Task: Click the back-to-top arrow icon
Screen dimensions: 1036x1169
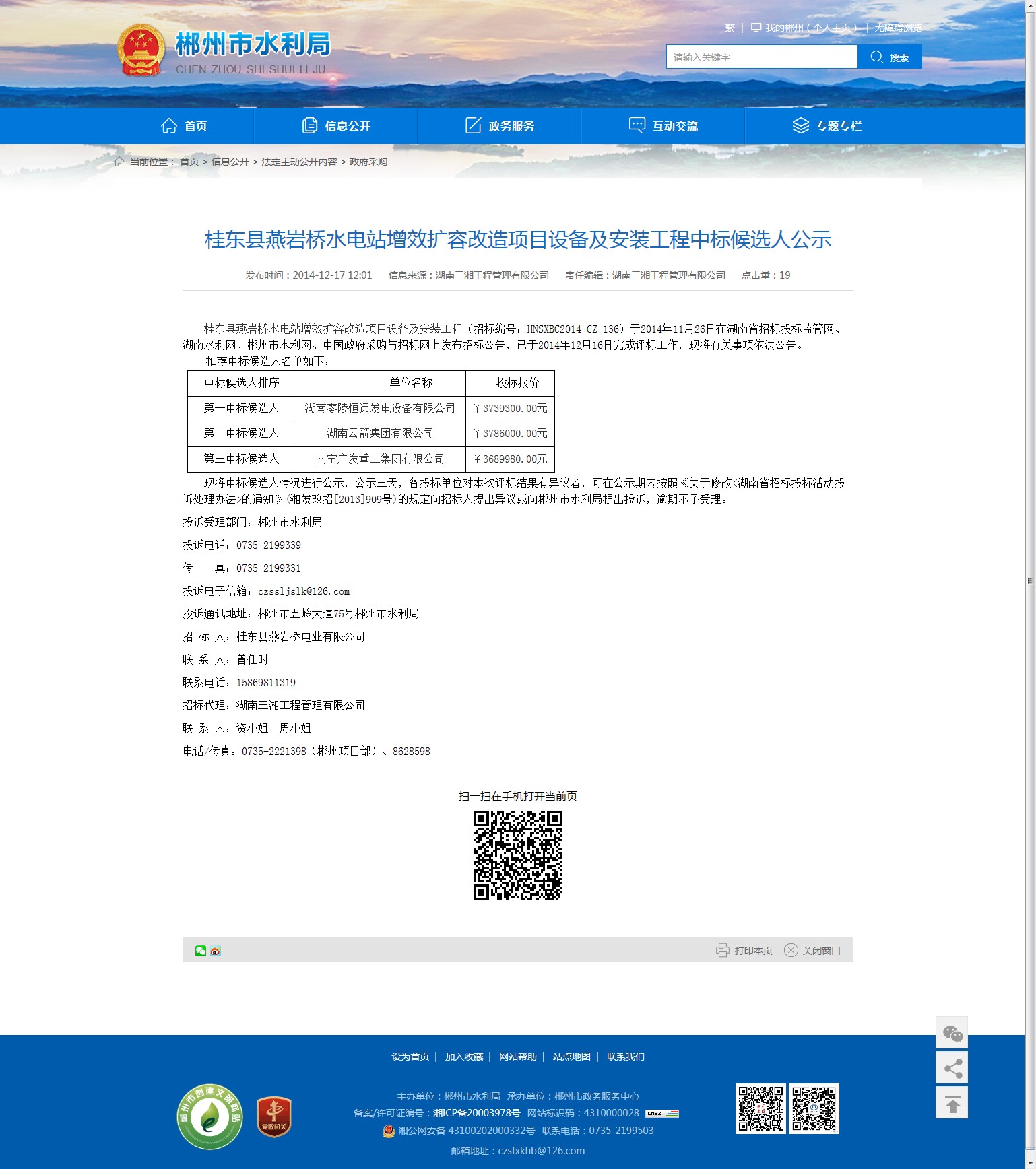Action: [x=952, y=1103]
